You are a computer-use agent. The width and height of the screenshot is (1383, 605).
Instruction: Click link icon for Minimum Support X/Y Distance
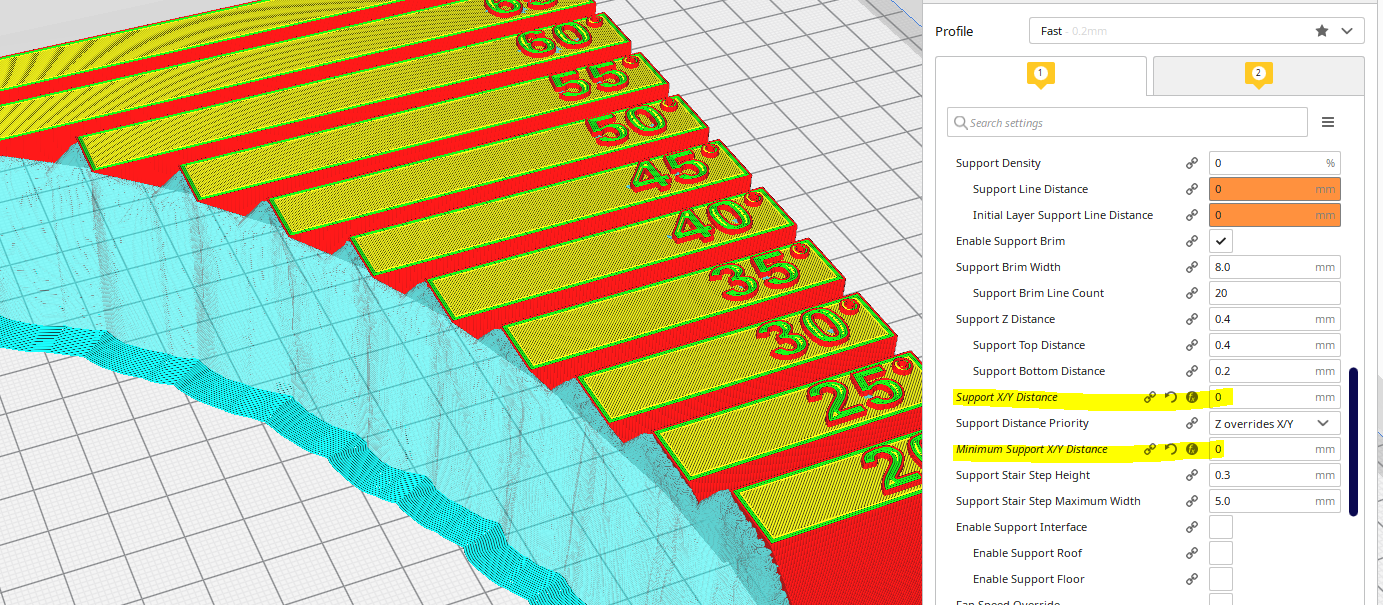[1150, 449]
